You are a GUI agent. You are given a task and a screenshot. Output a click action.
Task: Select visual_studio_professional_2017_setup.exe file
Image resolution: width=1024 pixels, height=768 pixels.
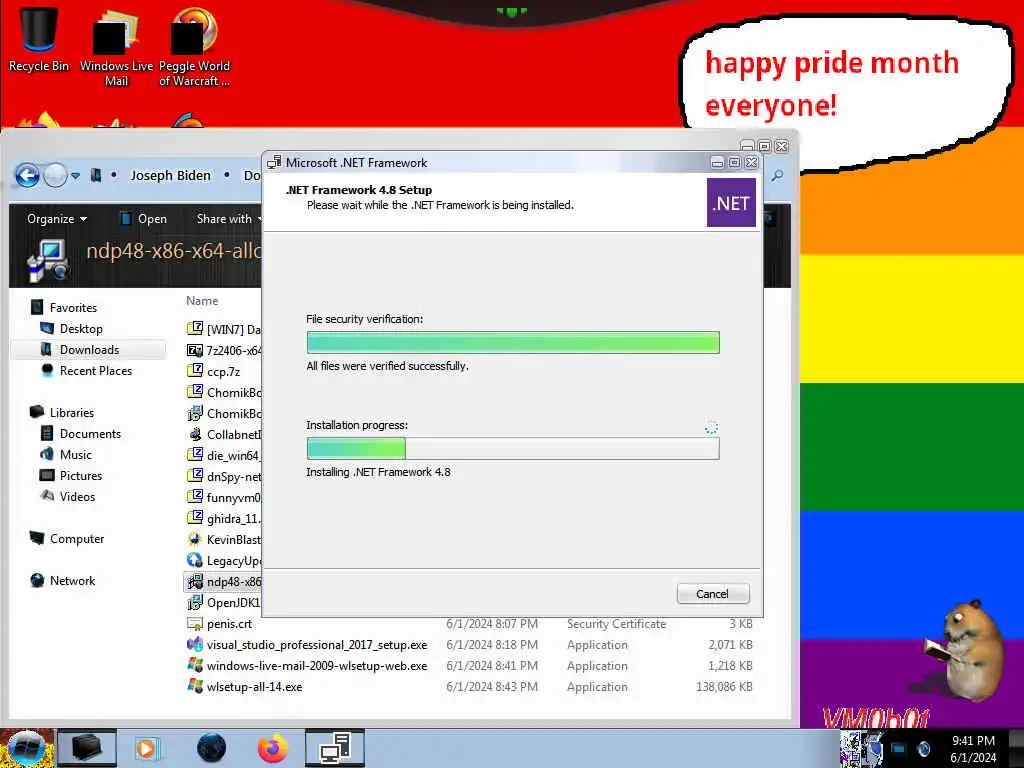point(307,645)
